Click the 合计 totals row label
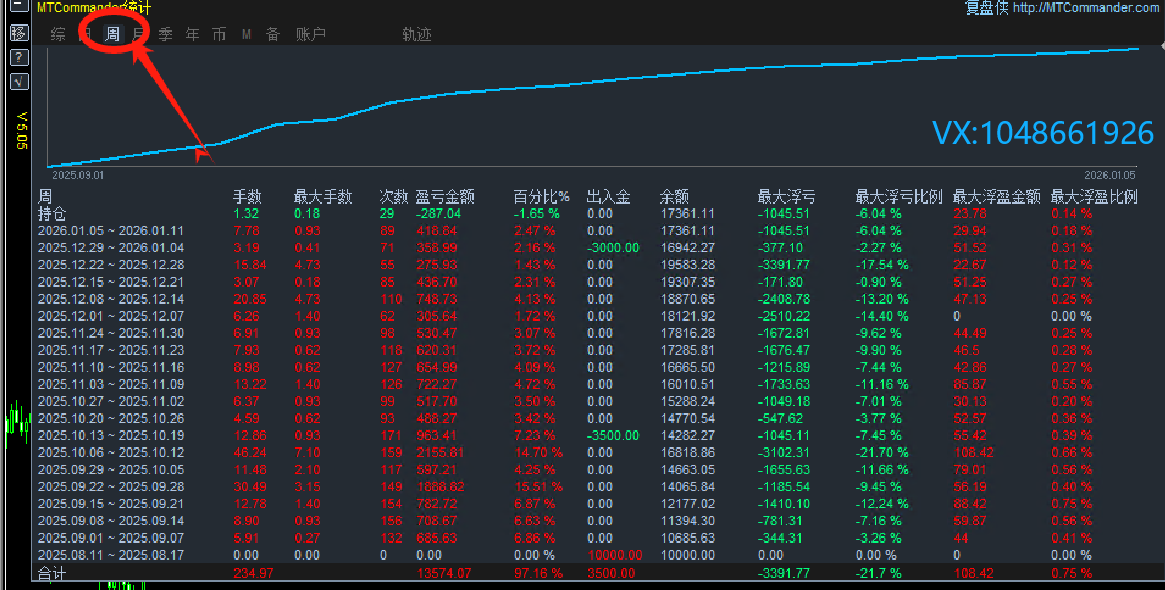 click(x=52, y=573)
